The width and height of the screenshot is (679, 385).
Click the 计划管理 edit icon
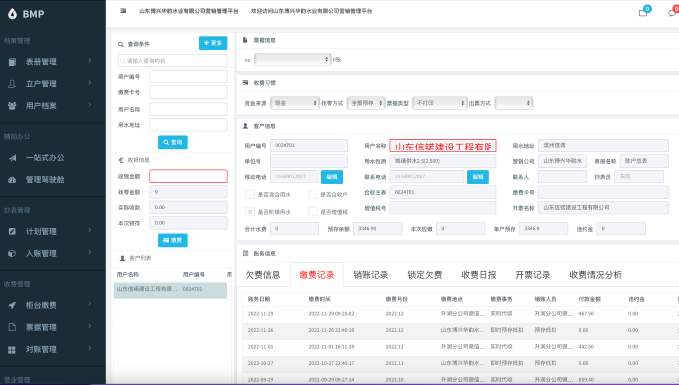coord(12,231)
